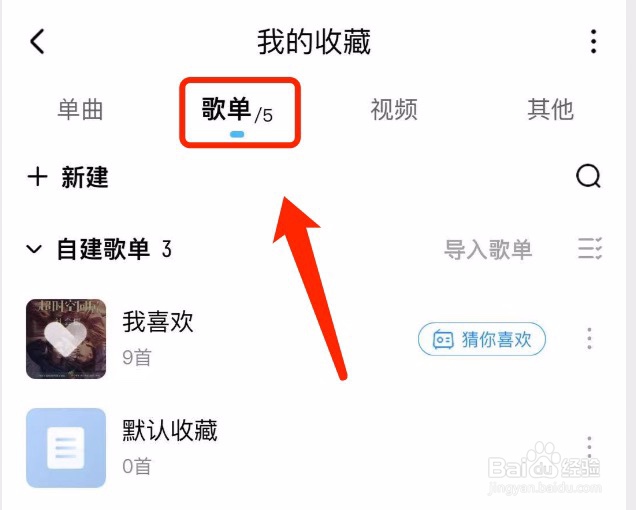Collapse the 自建歌单 section chevron

[34, 249]
